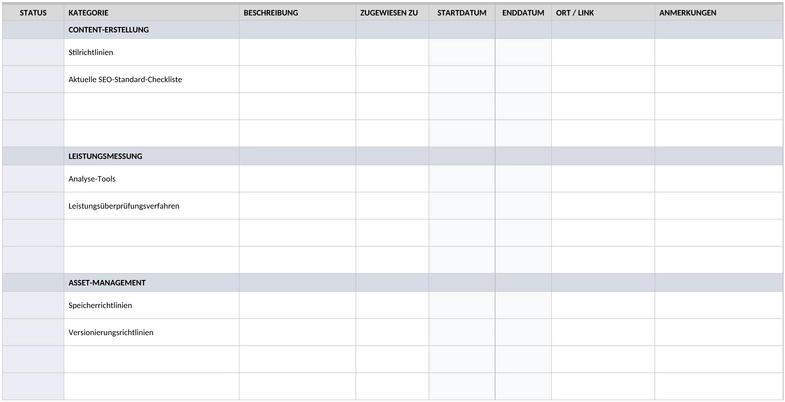Select the CONTENT-ERSTELLUNG section row

pos(392,30)
